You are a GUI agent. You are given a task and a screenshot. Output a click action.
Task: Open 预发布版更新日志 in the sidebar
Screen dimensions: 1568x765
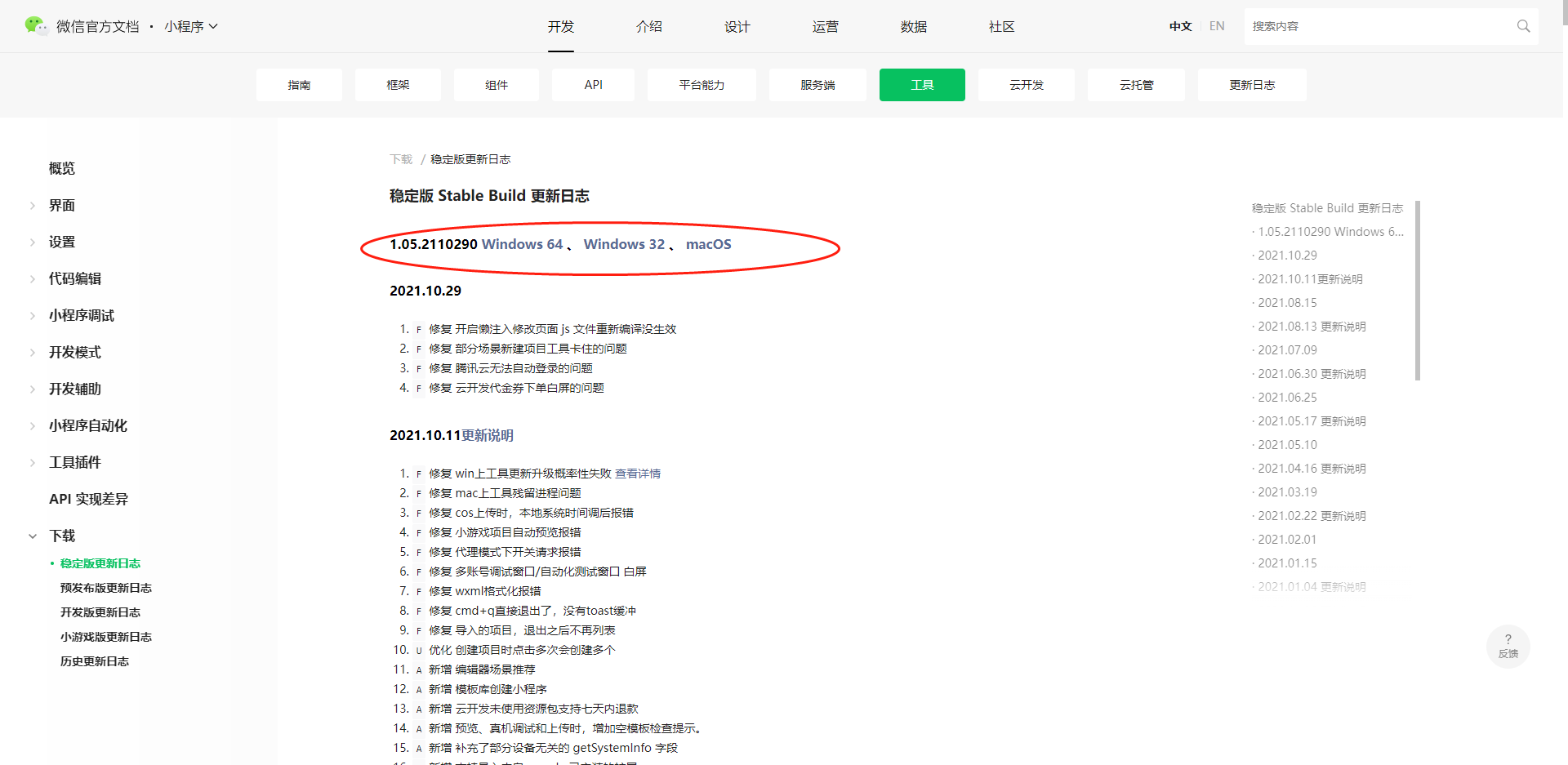tap(106, 588)
